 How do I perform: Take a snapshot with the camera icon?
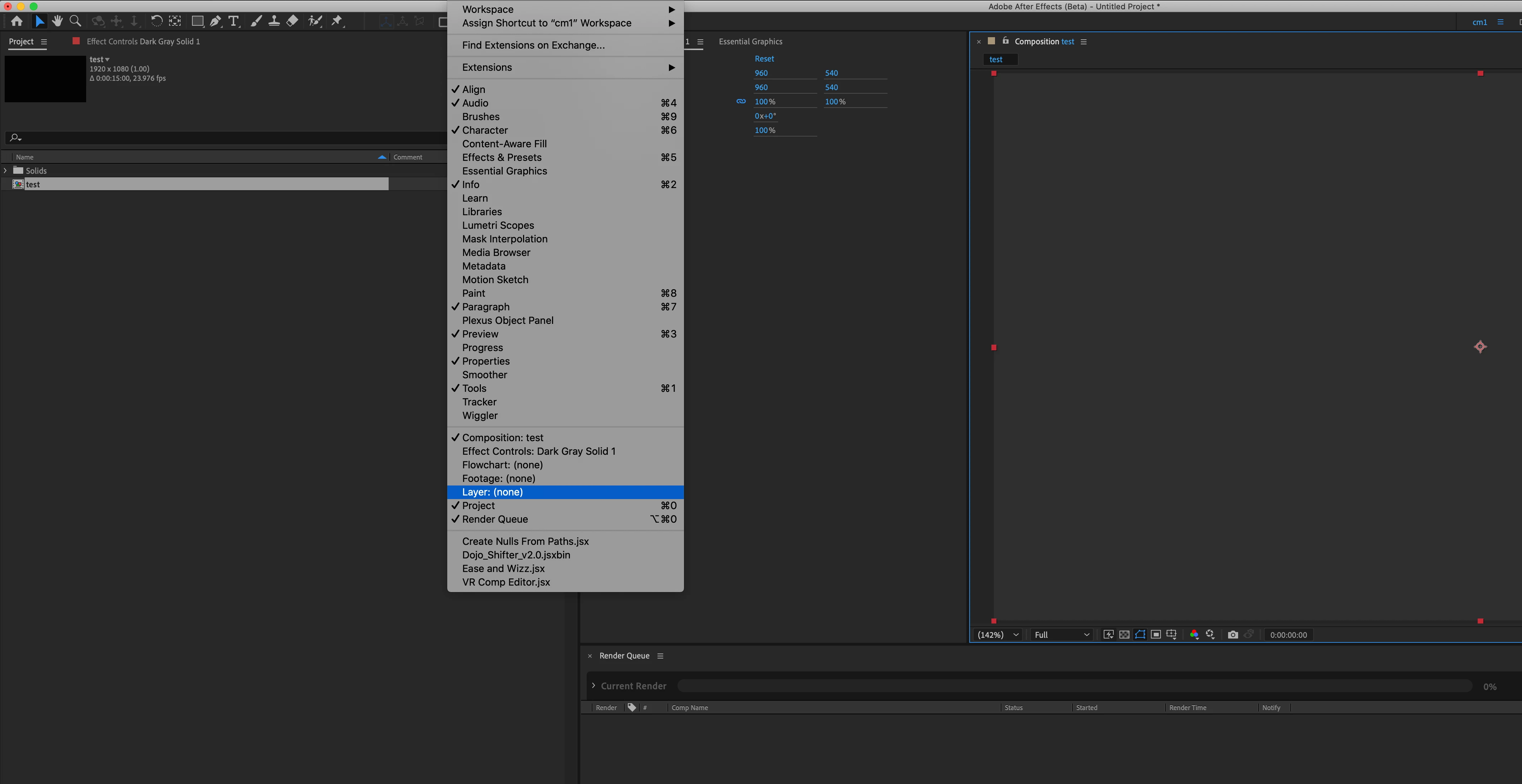coord(1232,635)
